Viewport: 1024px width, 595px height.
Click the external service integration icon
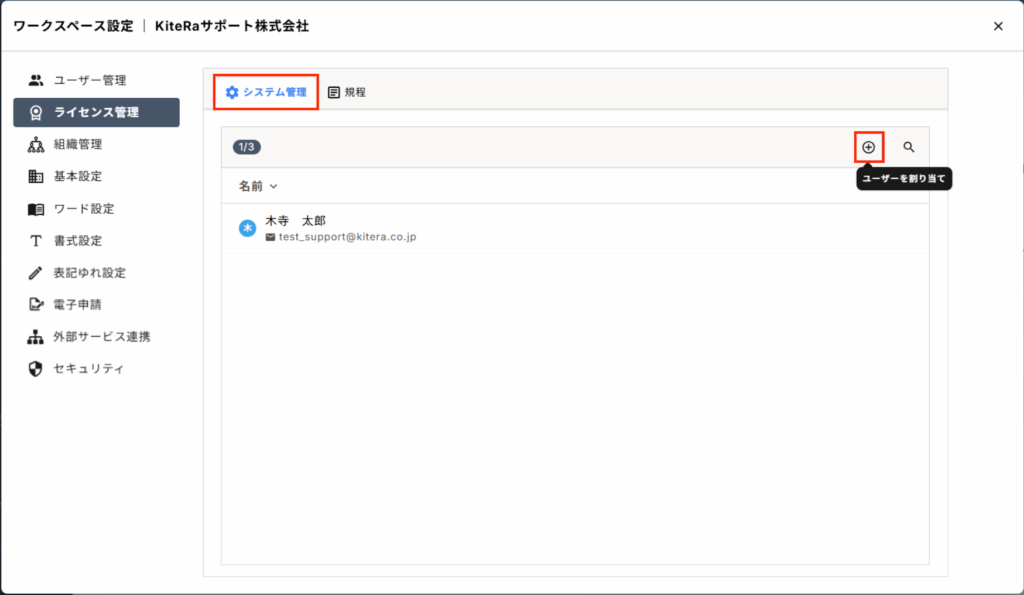[x=36, y=337]
